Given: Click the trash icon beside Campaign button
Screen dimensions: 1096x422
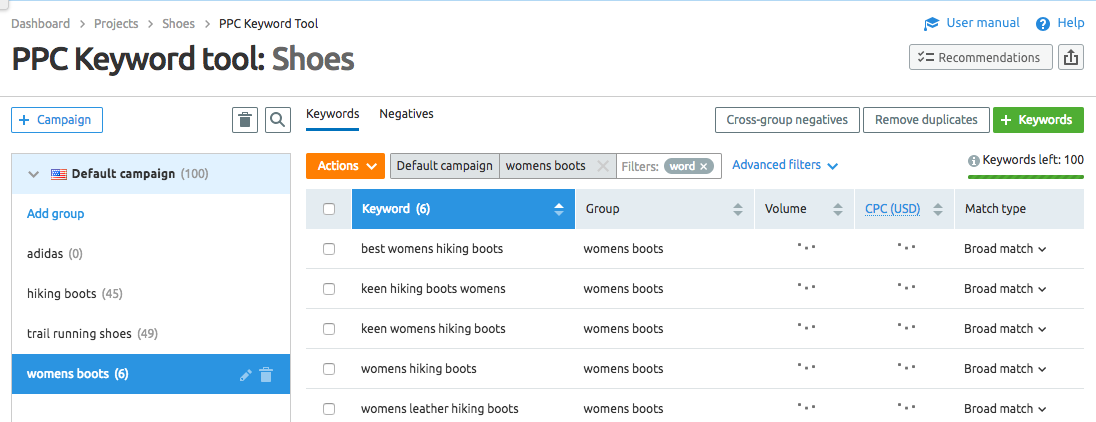Looking at the screenshot, I should point(244,120).
